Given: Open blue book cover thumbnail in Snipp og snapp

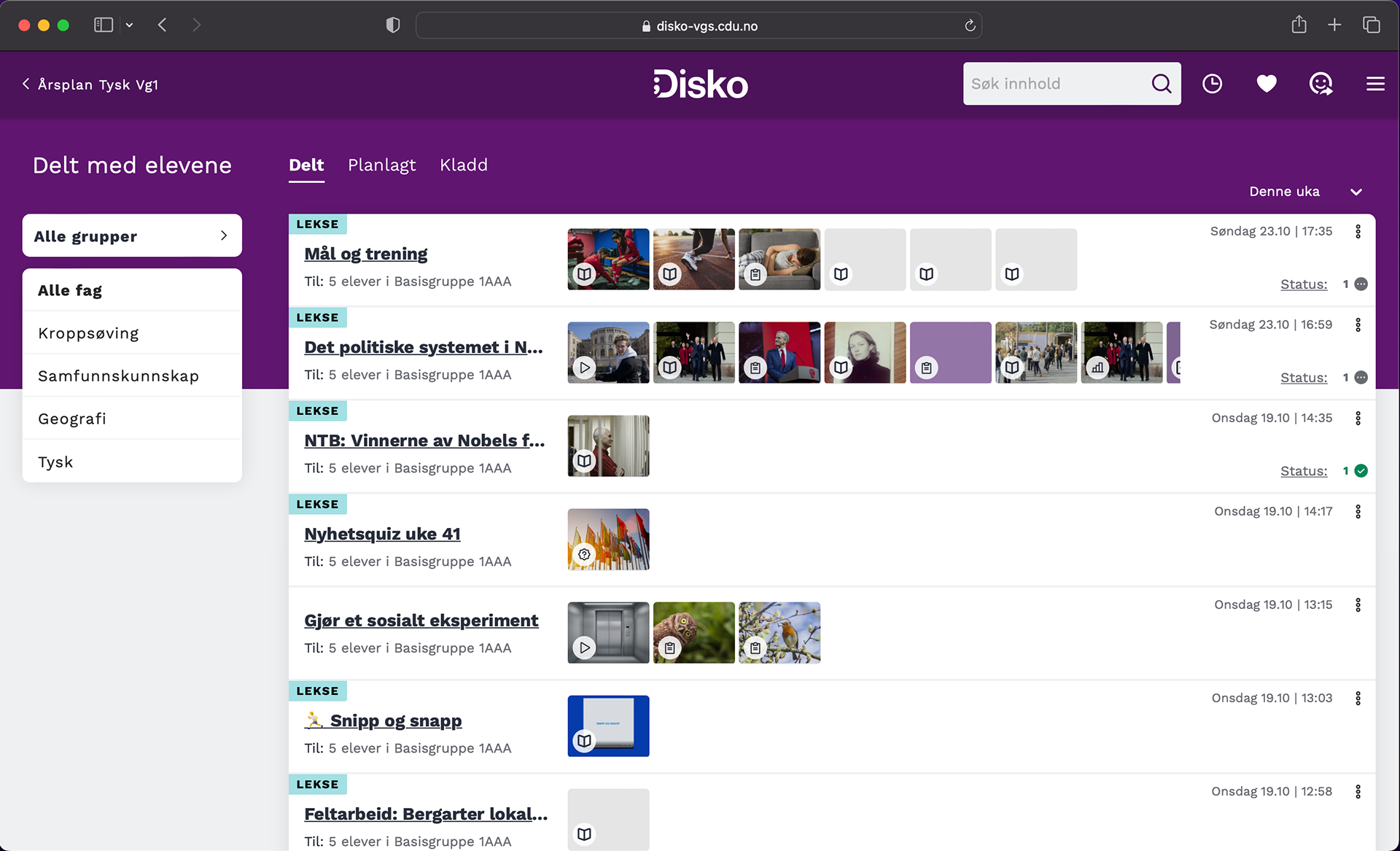Looking at the screenshot, I should click(x=608, y=726).
